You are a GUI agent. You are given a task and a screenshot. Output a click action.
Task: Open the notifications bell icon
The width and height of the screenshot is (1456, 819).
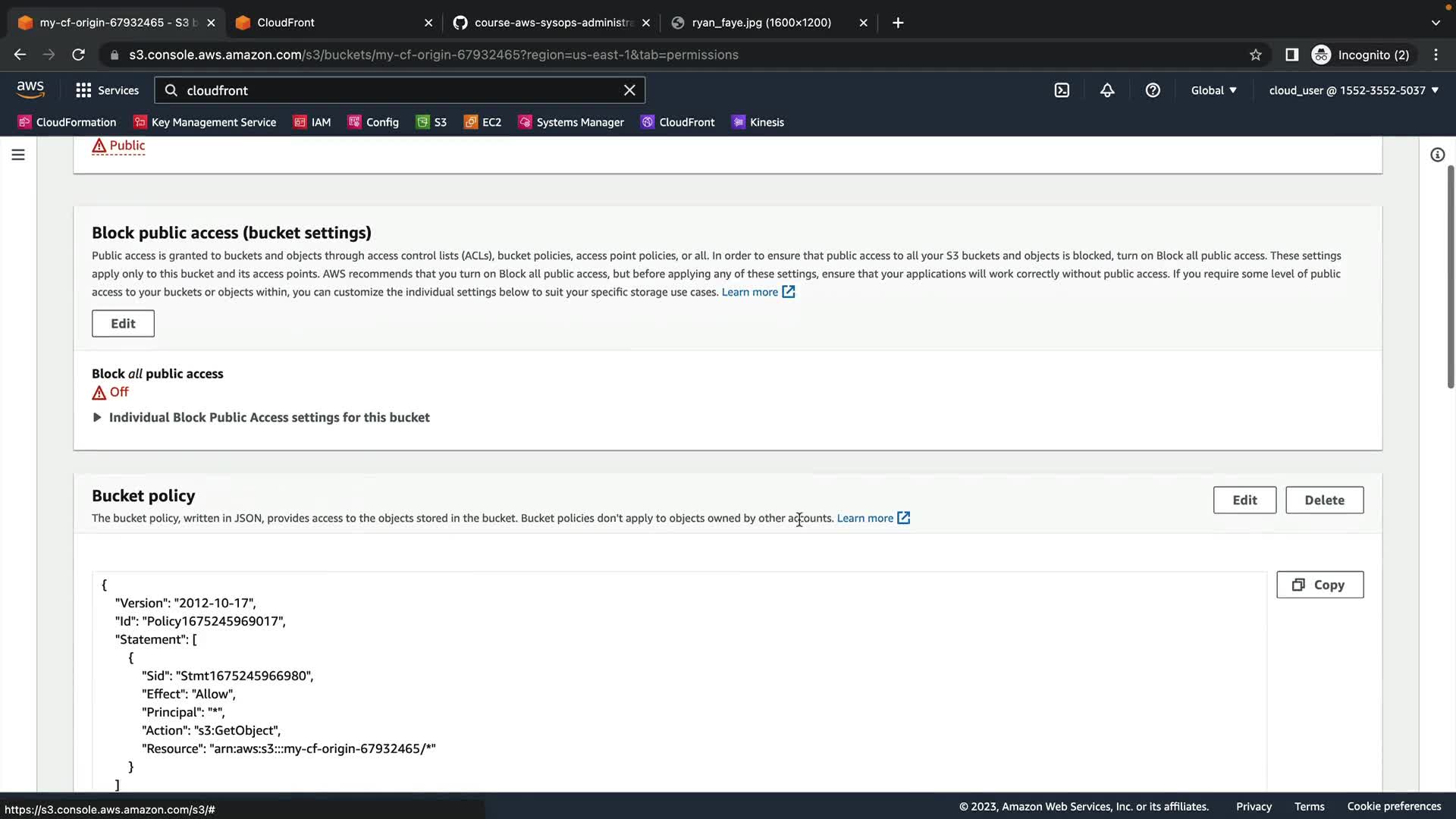pos(1107,90)
